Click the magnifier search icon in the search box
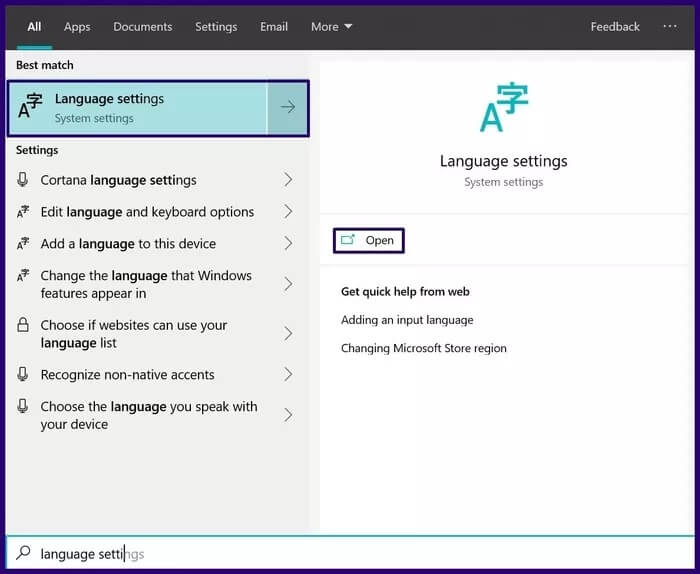700x574 pixels. tap(23, 553)
